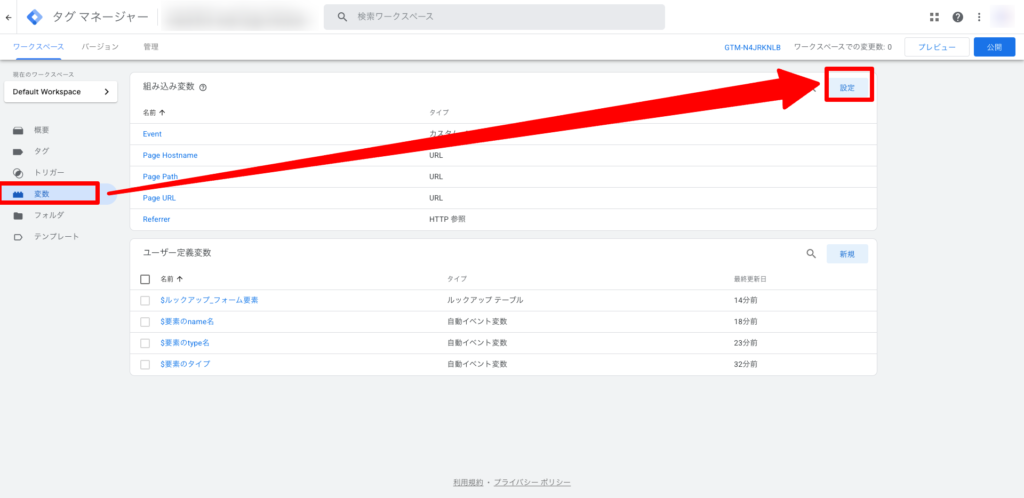Open the three-dot more options menu
This screenshot has width=1024, height=498.
click(x=979, y=17)
